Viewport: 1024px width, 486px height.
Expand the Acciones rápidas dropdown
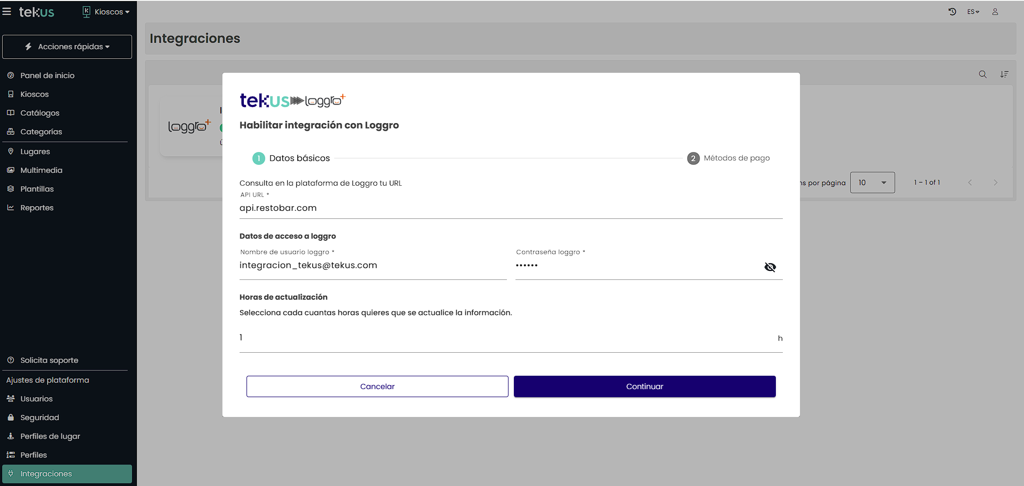(67, 47)
